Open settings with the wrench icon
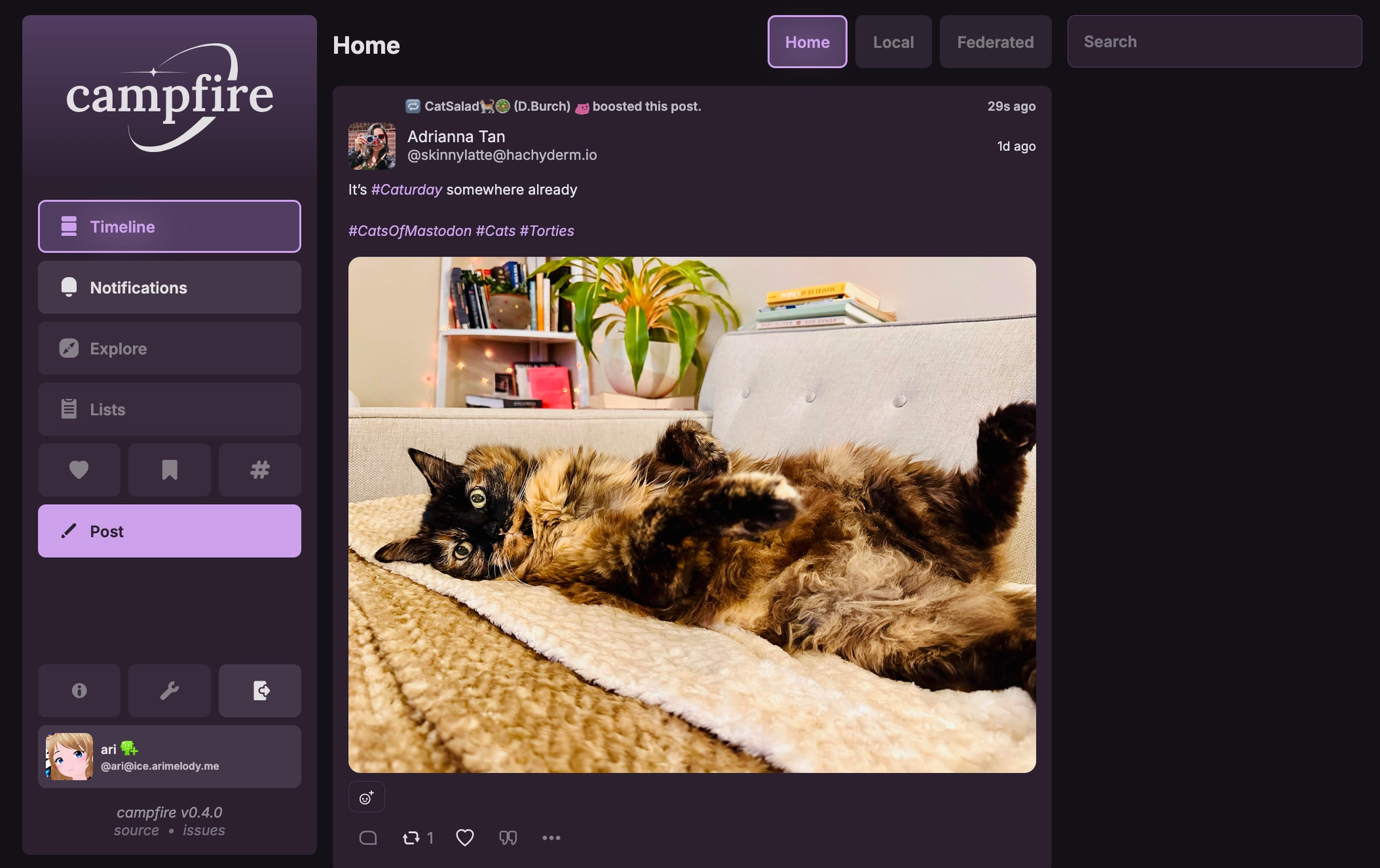Viewport: 1380px width, 868px height. (169, 690)
